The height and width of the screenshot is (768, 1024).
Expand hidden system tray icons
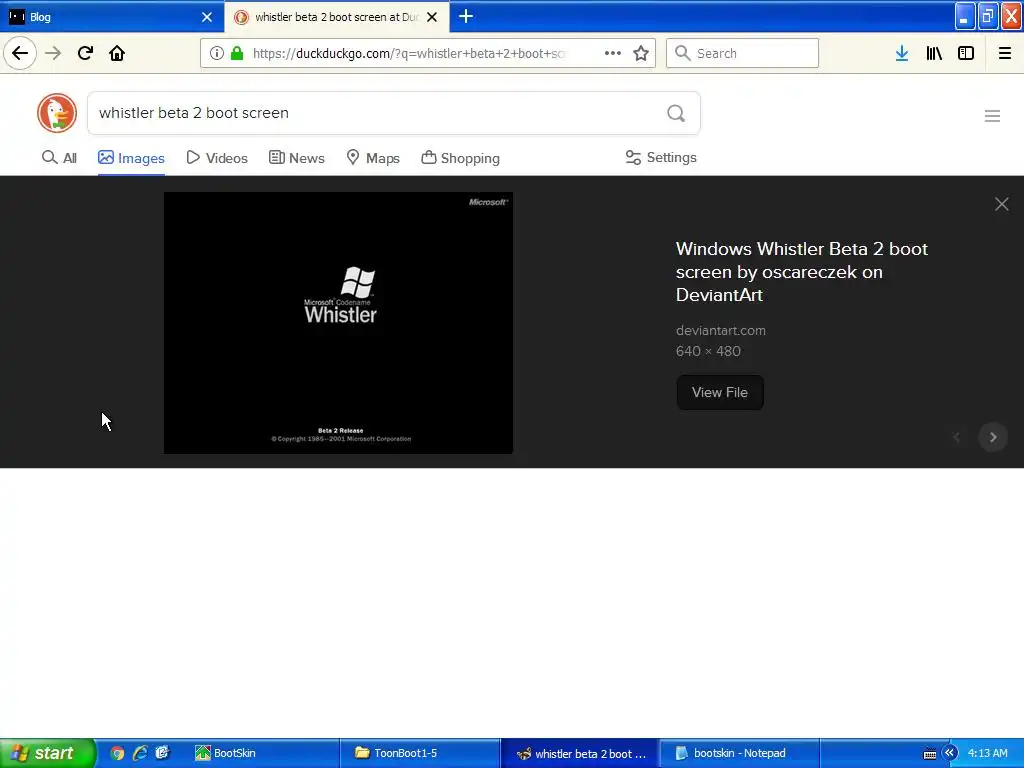click(x=950, y=753)
